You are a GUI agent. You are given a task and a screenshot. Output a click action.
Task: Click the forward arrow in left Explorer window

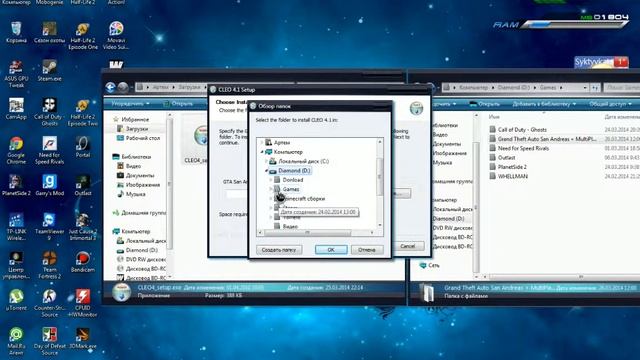tap(123, 87)
